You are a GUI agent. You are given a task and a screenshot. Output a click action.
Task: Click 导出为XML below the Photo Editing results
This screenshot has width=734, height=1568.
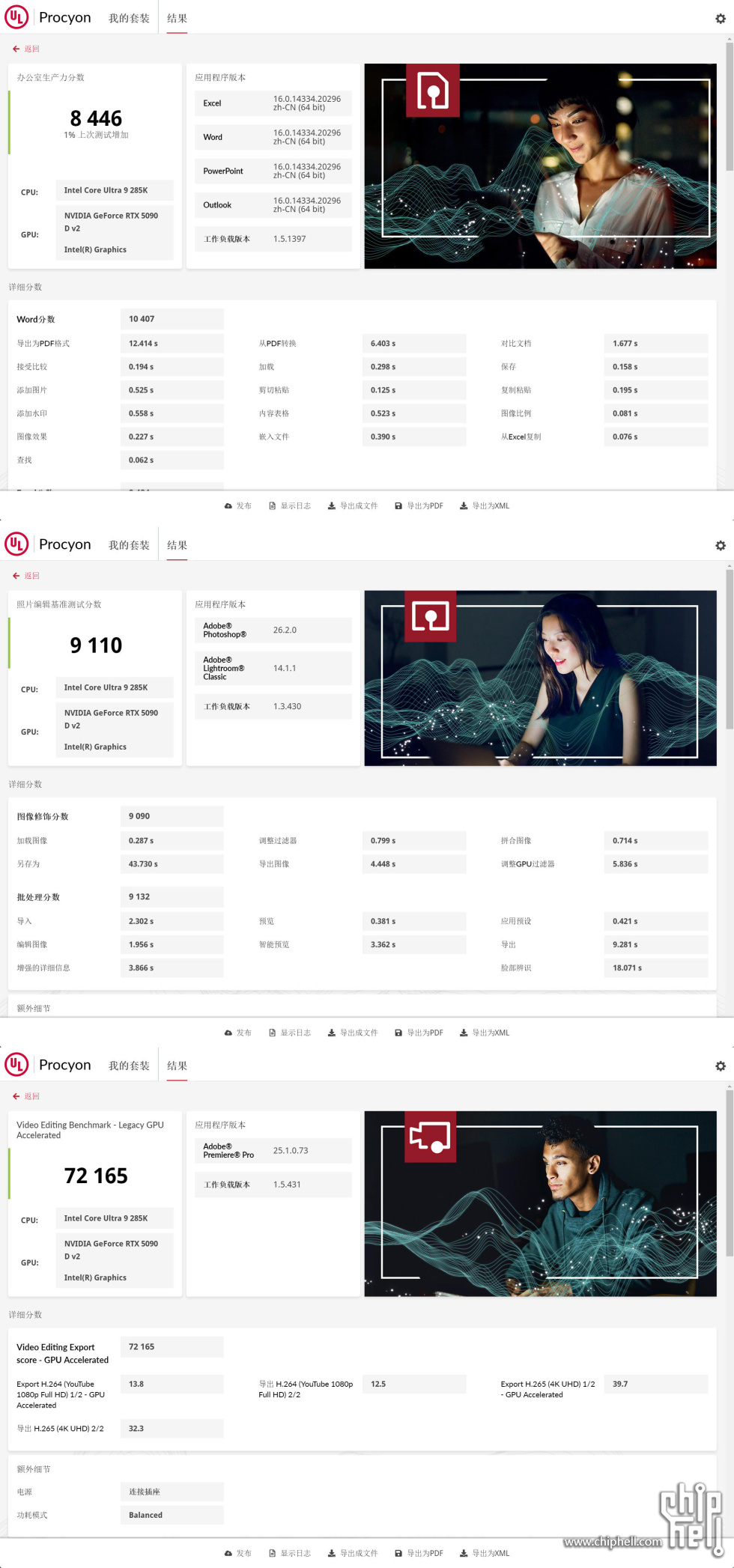pyautogui.click(x=484, y=1033)
